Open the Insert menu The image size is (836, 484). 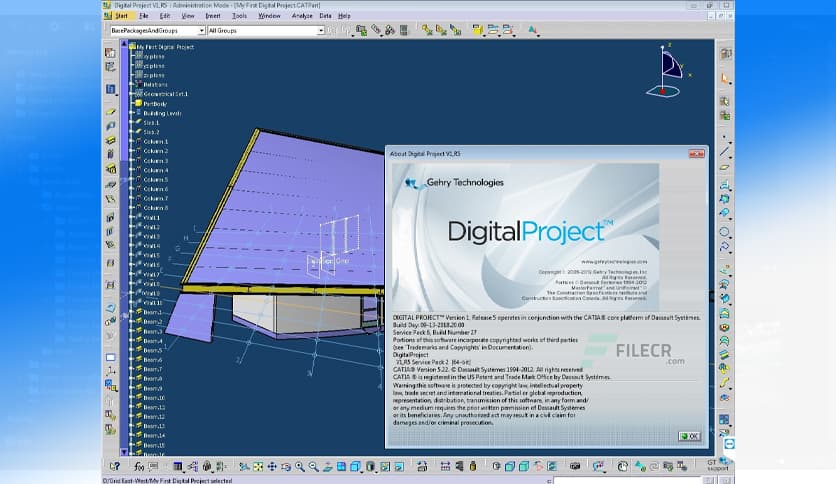click(x=213, y=16)
